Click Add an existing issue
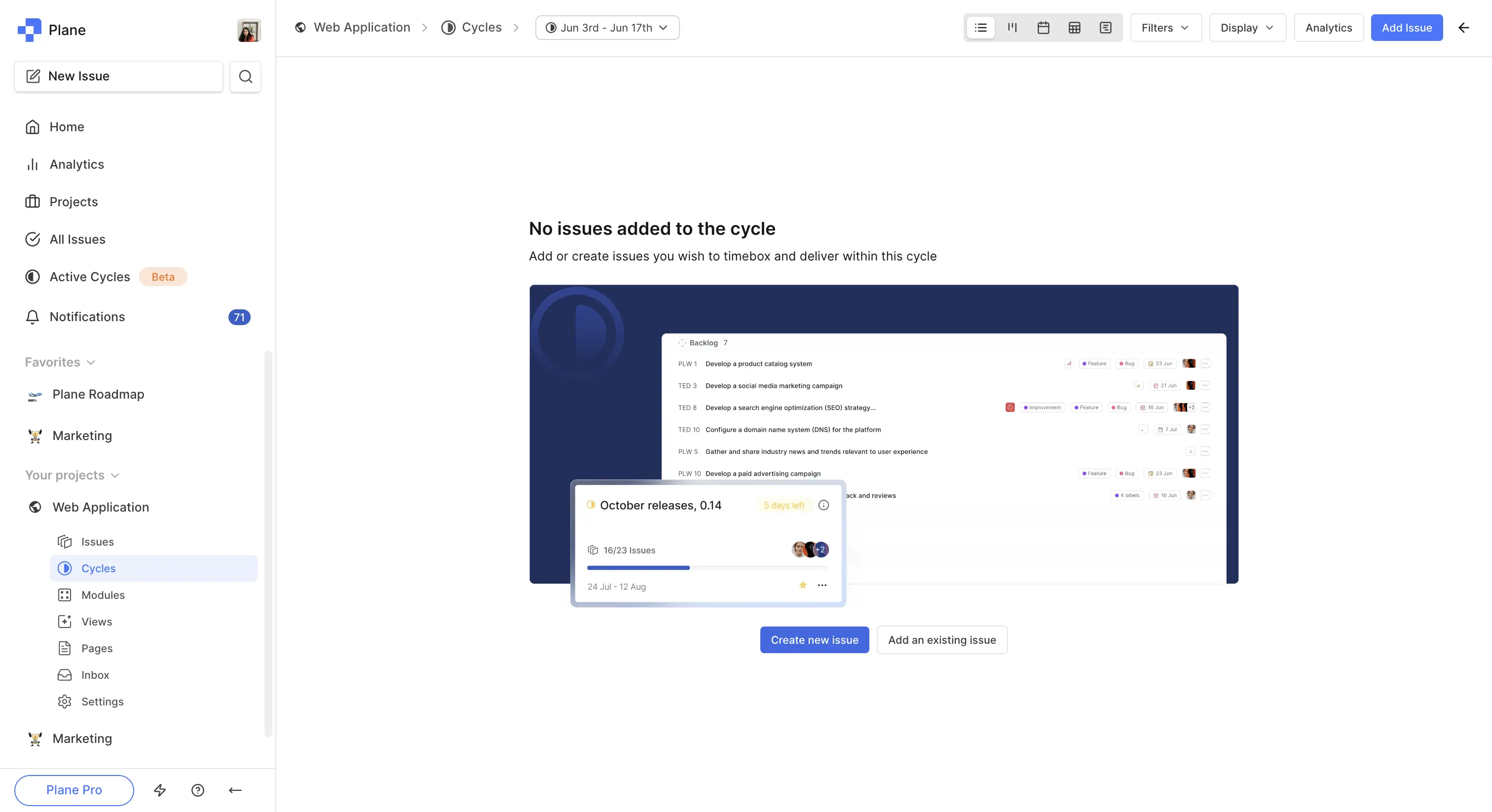The height and width of the screenshot is (812, 1492). click(x=941, y=640)
